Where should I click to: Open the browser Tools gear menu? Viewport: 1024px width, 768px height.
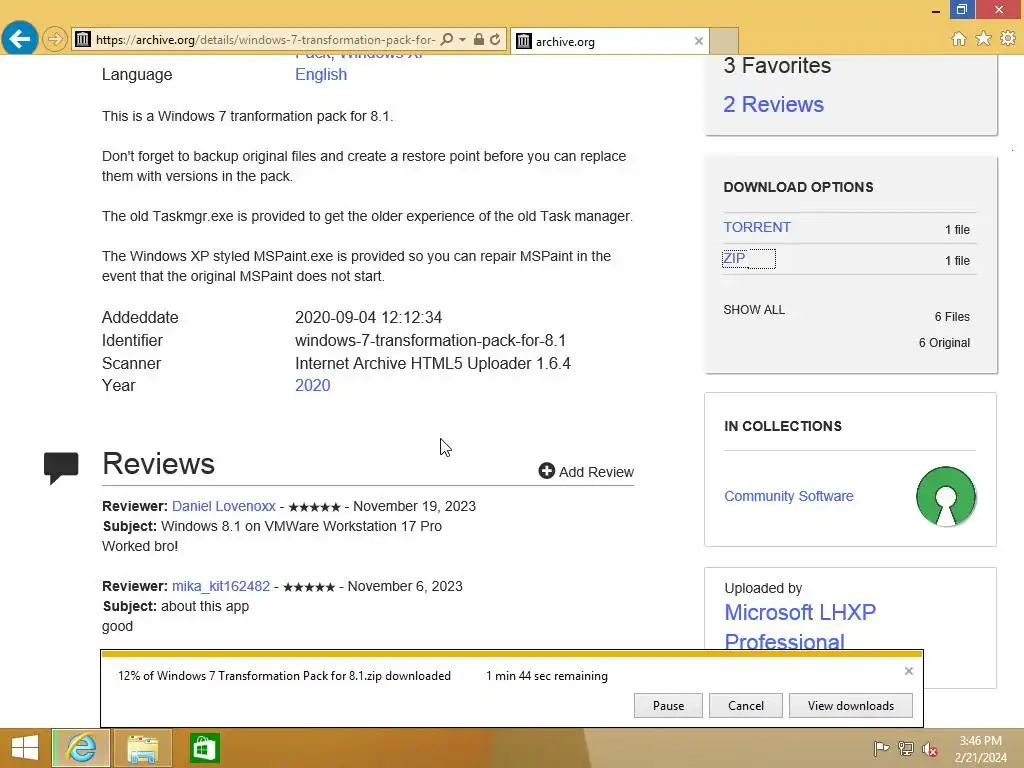pos(1008,39)
